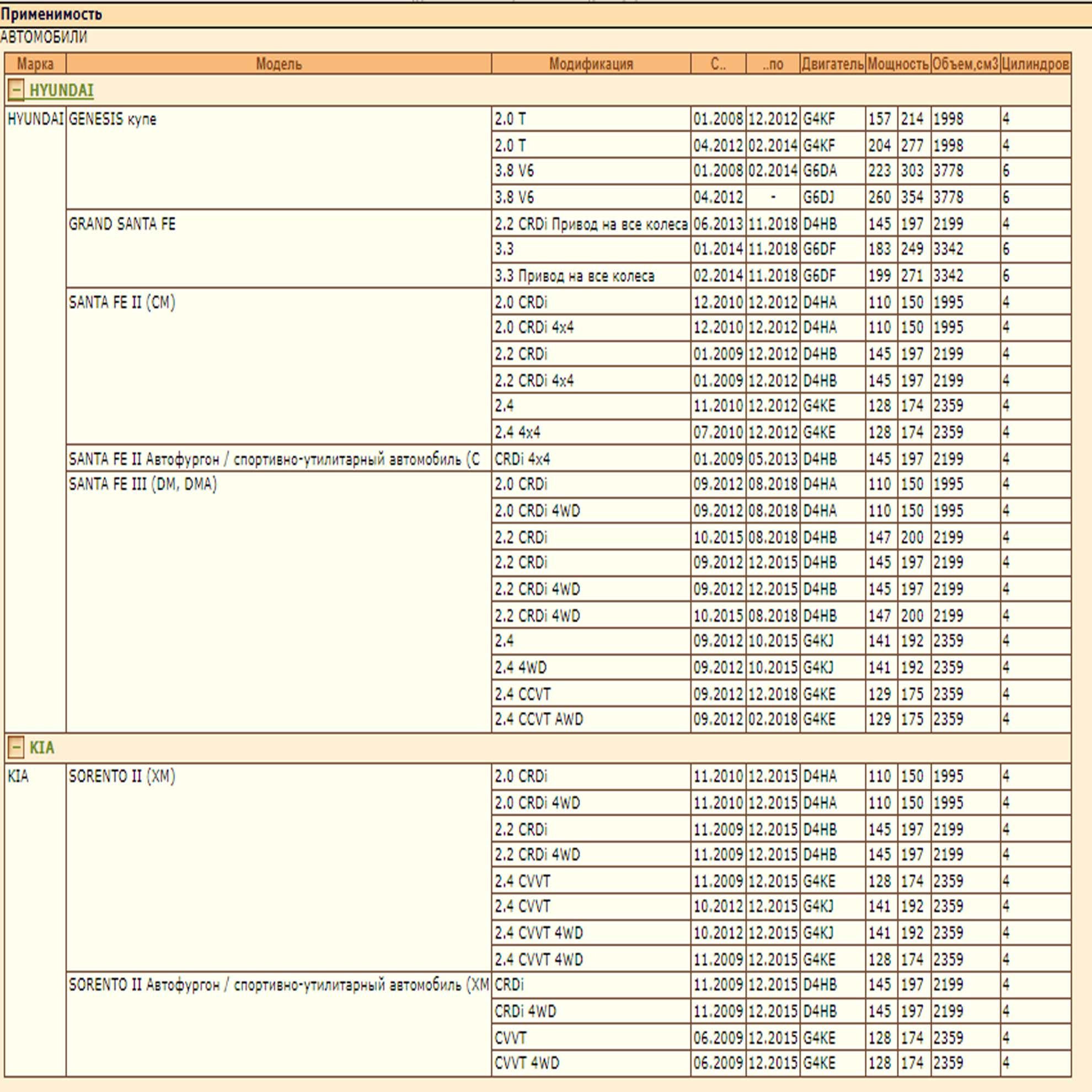Click the Цилиндров column header
Screen dimensions: 1092x1092
tap(1036, 64)
